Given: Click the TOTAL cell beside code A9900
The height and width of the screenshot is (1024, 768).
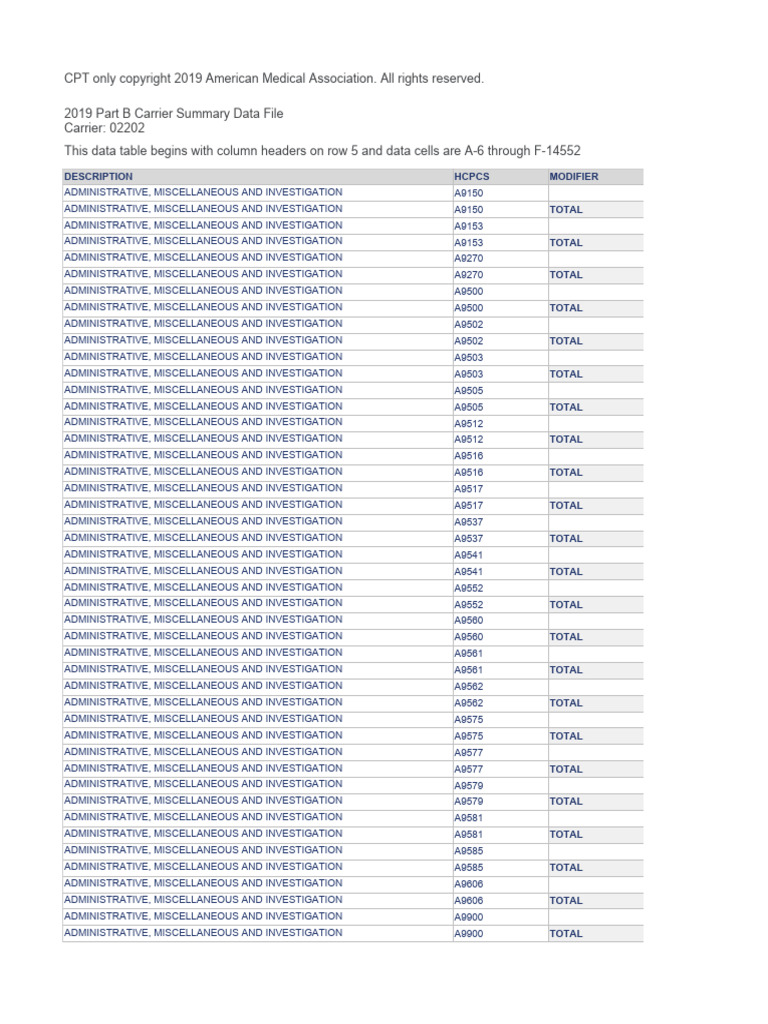Looking at the screenshot, I should click(566, 934).
